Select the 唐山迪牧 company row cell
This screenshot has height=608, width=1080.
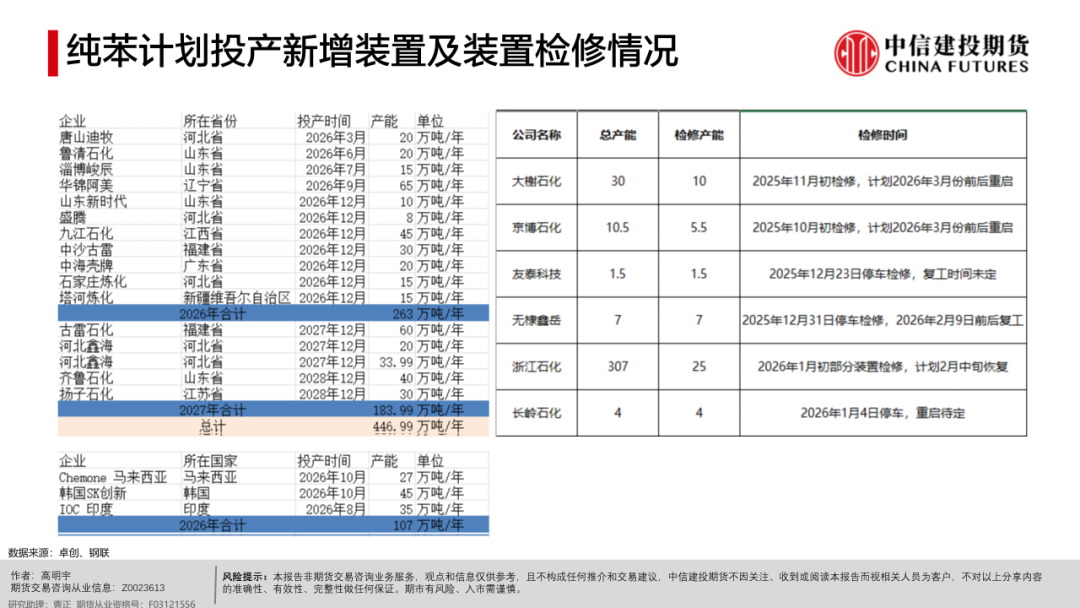[x=86, y=138]
